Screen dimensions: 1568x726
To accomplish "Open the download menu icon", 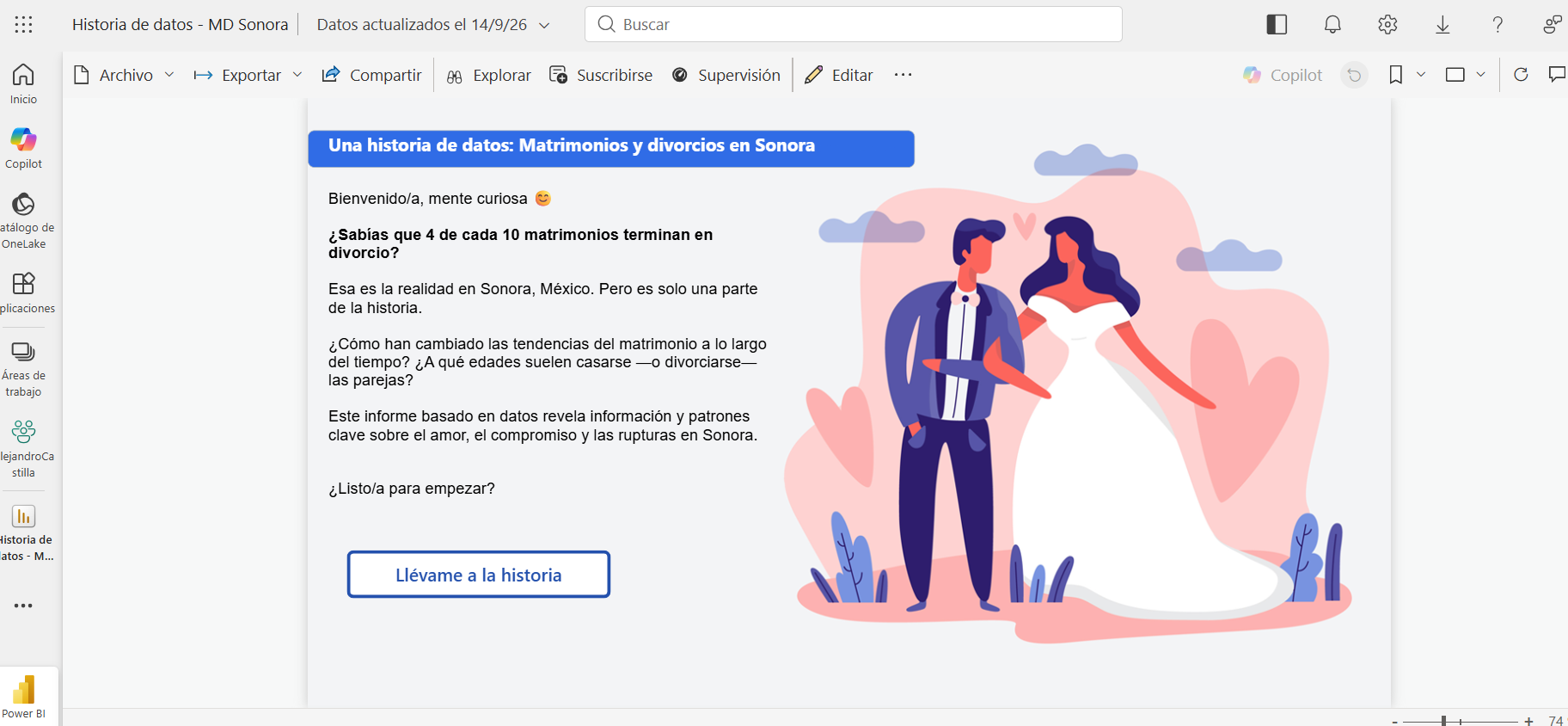I will [1442, 24].
